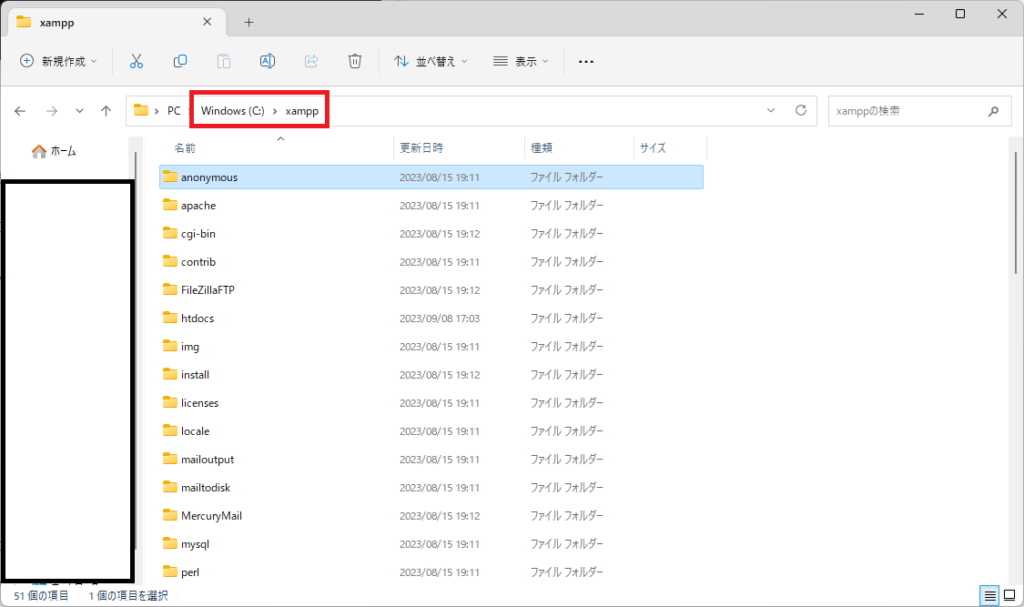Click the Rename icon in toolbar
Viewport: 1024px width, 607px height.
(x=267, y=61)
